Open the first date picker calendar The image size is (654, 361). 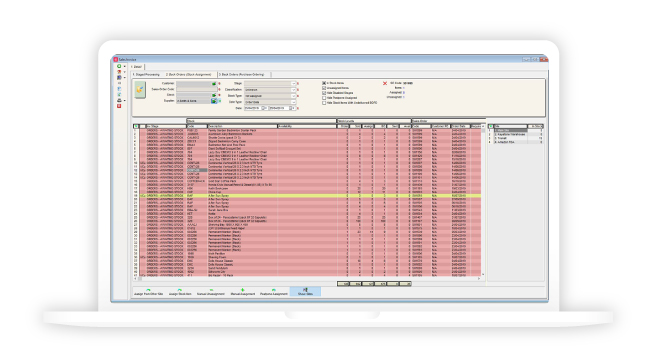coord(264,108)
